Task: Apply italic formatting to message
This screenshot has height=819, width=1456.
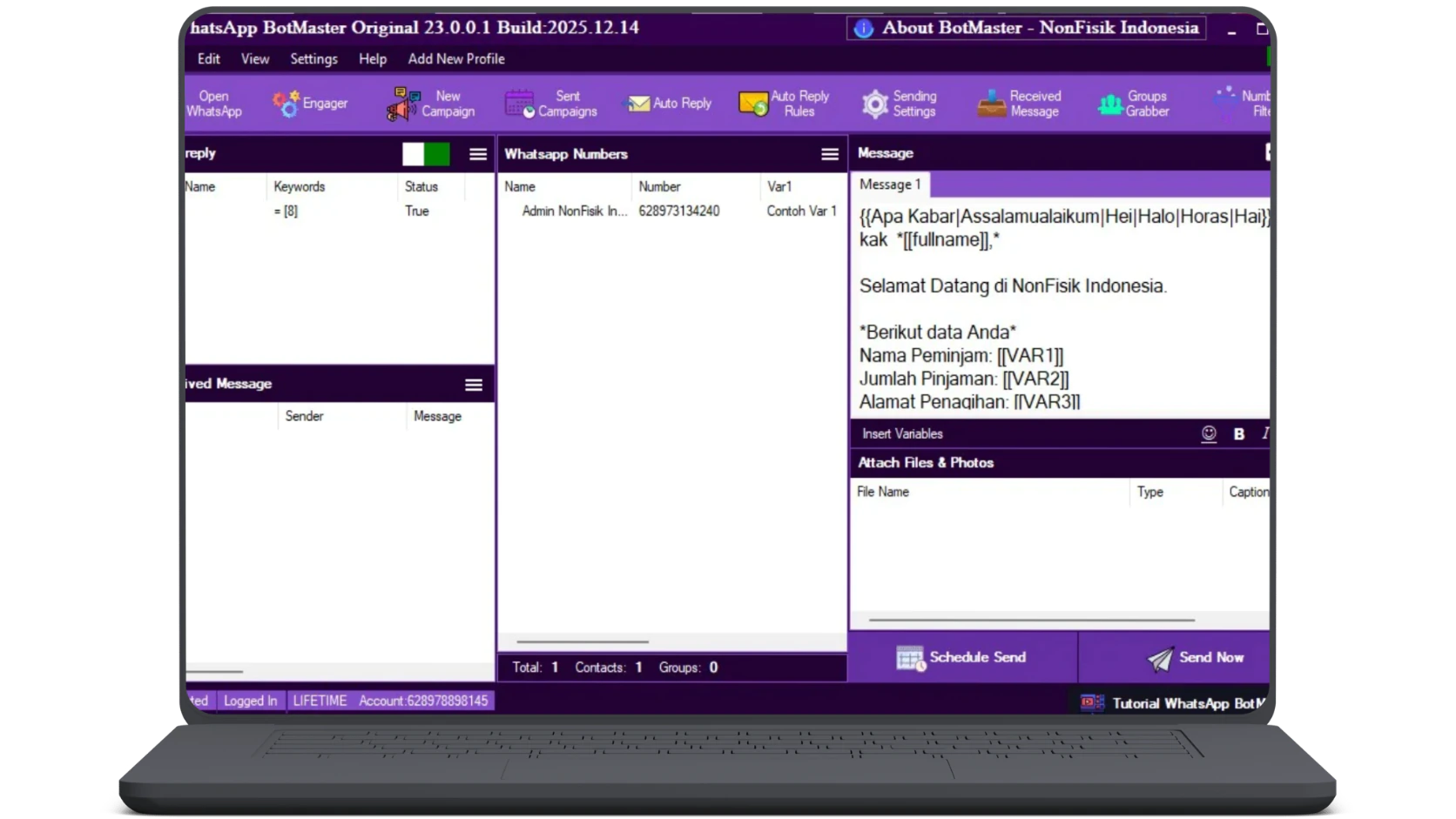Action: 1265,433
